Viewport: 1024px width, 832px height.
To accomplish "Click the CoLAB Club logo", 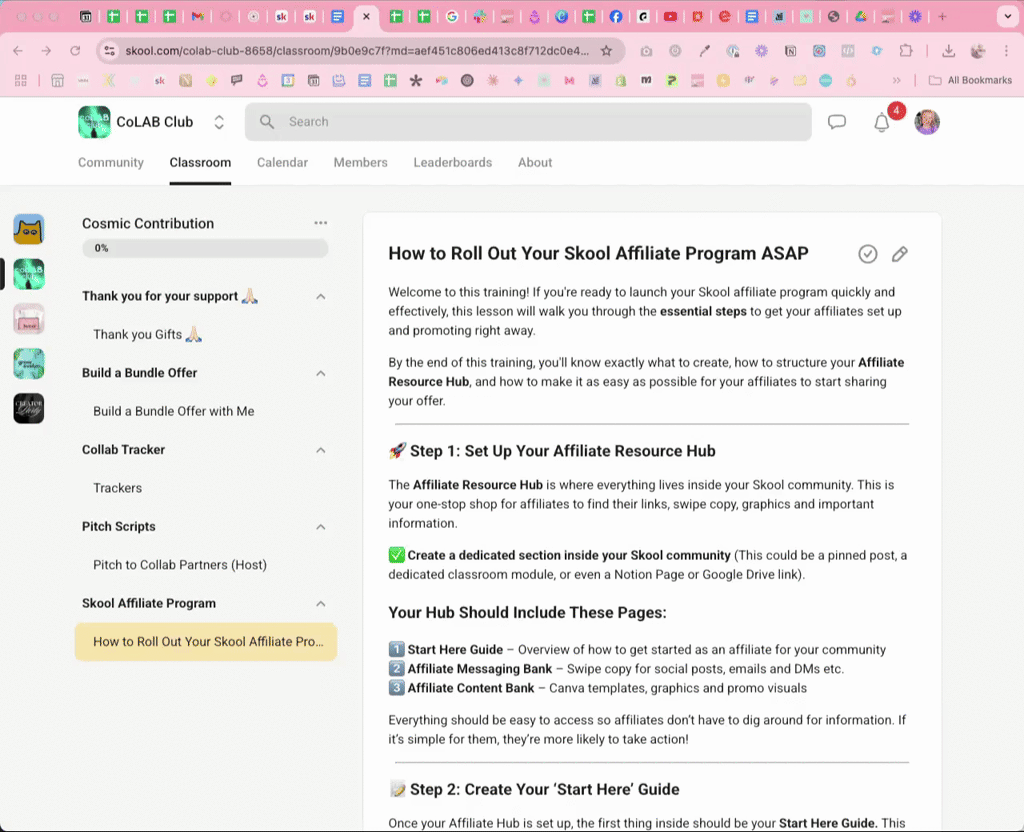I will (94, 122).
